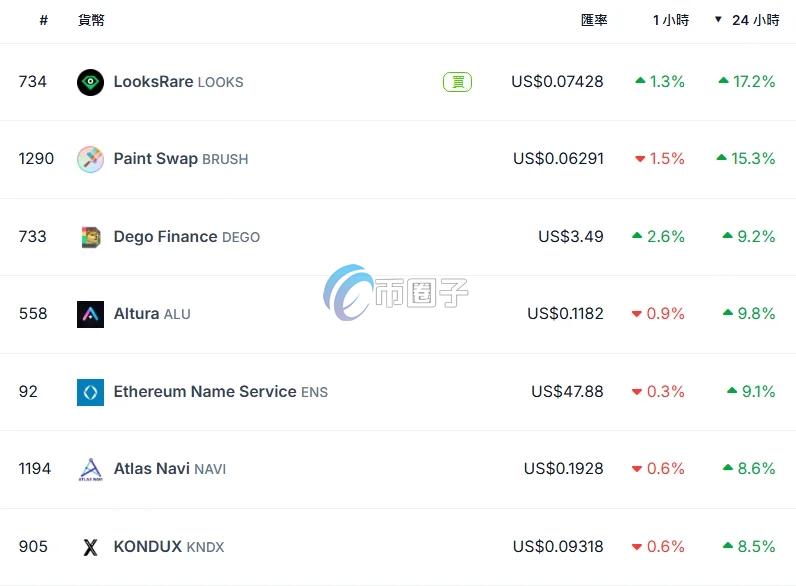Screen dimensions: 796x586
Task: Sort by the 24 小時 column header
Action: [x=755, y=20]
